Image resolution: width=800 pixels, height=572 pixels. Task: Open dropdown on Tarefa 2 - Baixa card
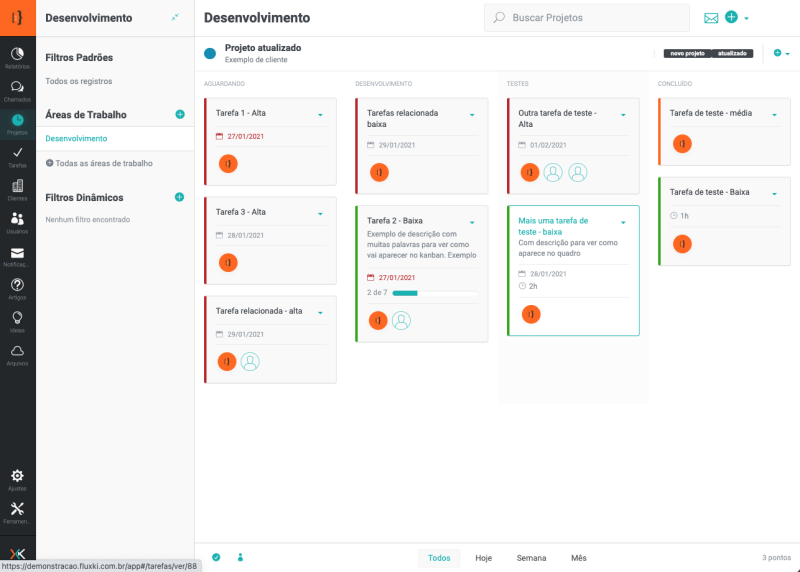click(x=471, y=221)
